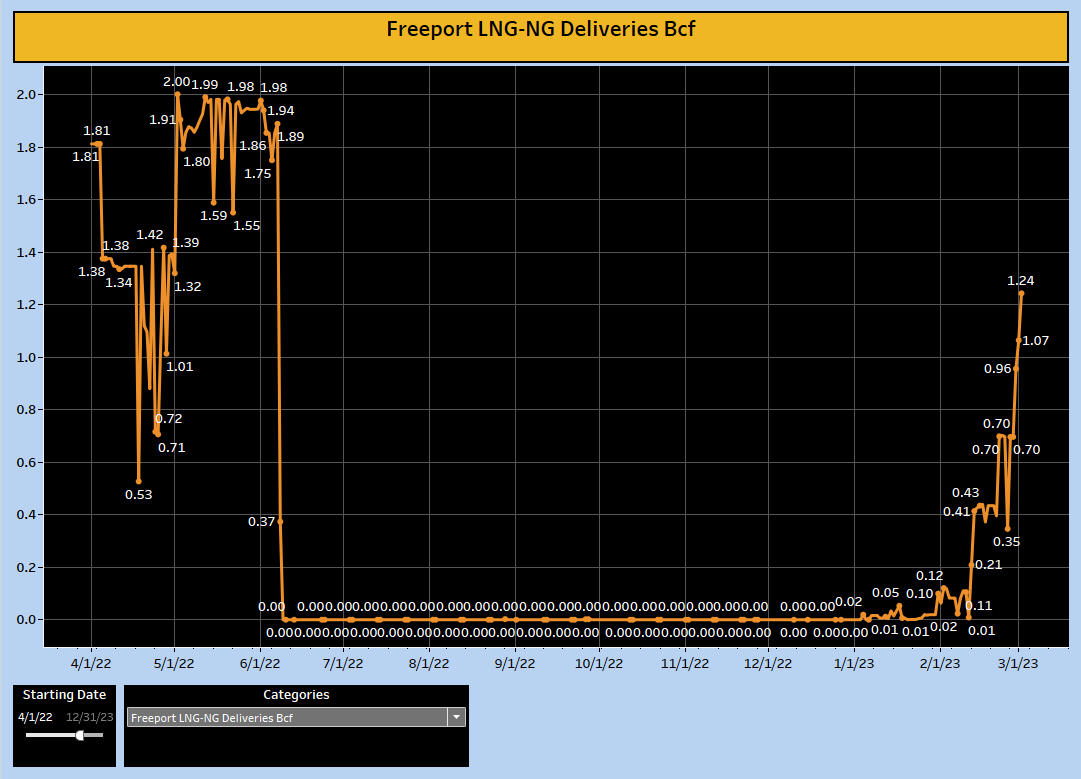The image size is (1081, 779).
Task: Click the 1.75 data label
Action: (x=257, y=174)
